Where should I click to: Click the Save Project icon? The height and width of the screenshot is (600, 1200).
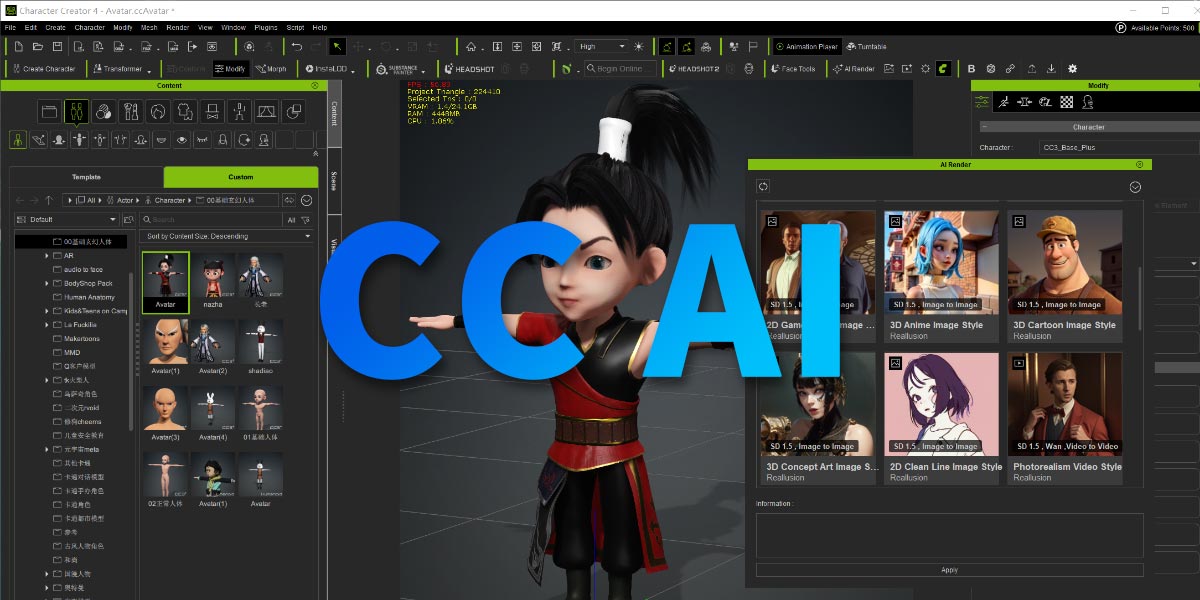click(57, 46)
